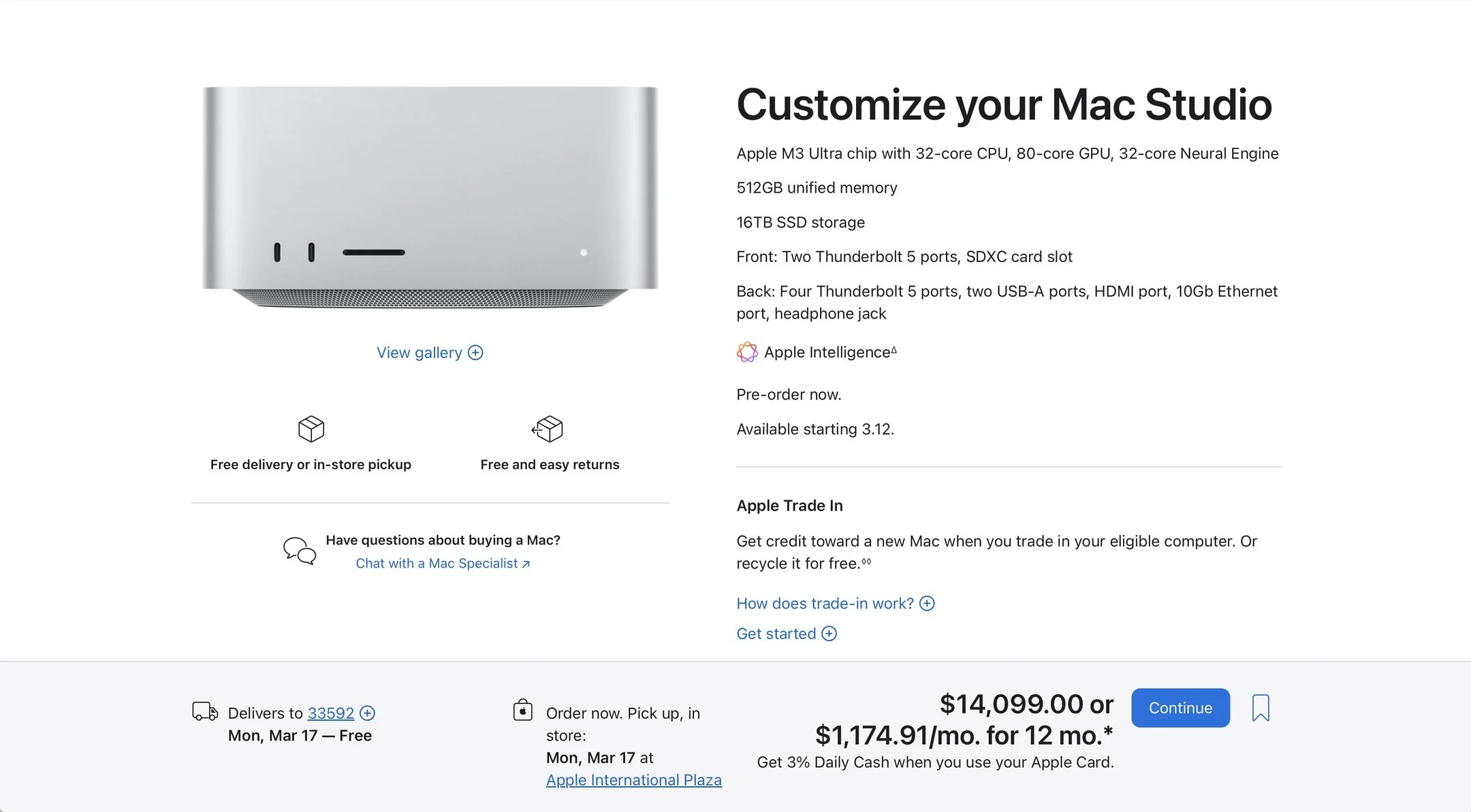
Task: Expand the plus icon beside Get started
Action: [829, 634]
